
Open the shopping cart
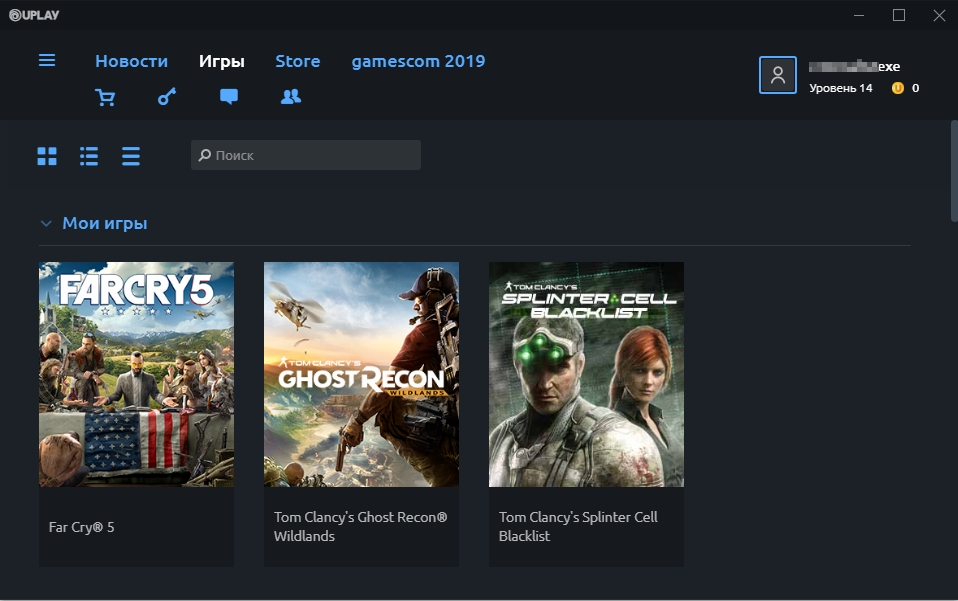pos(104,97)
